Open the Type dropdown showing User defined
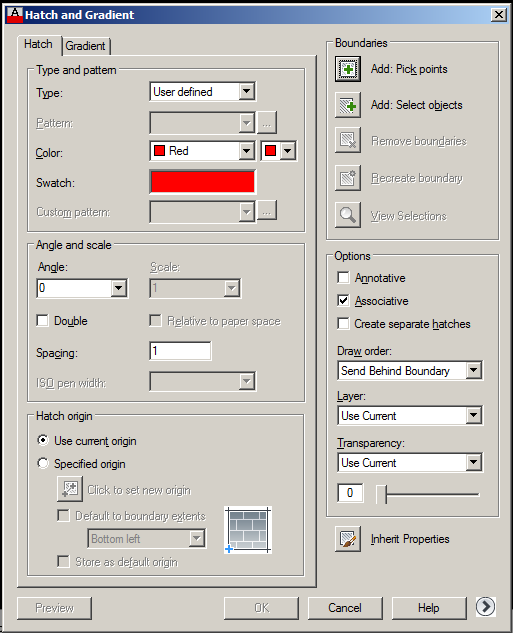513x633 pixels. [203, 92]
